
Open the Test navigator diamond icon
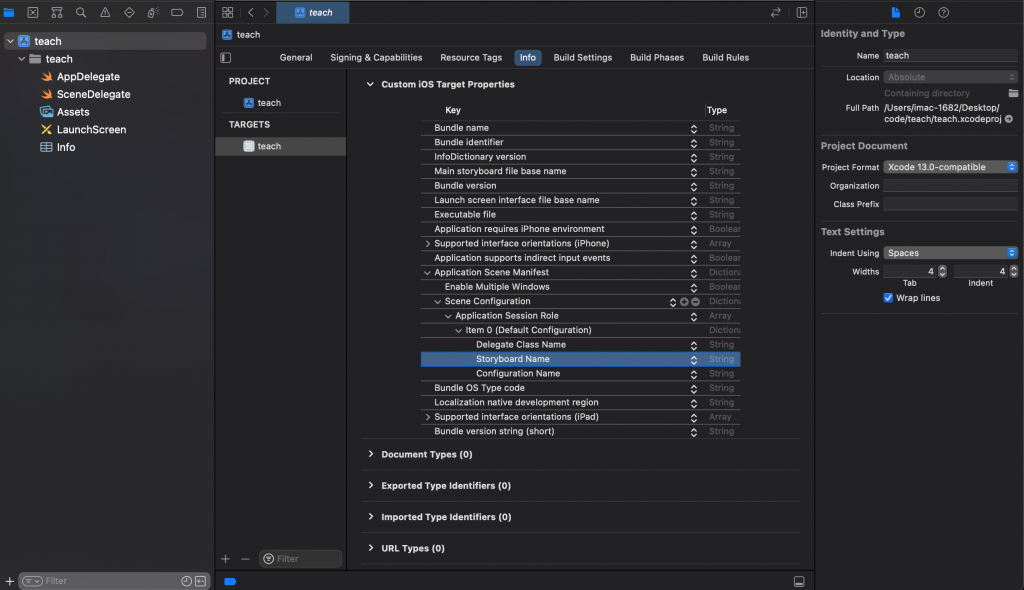(129, 12)
